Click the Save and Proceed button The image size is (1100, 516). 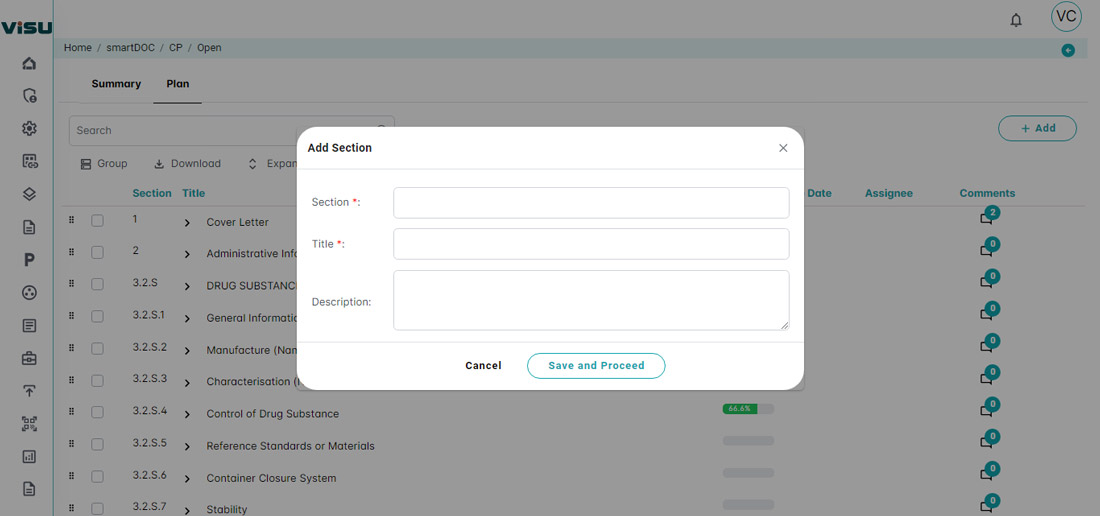pos(596,366)
